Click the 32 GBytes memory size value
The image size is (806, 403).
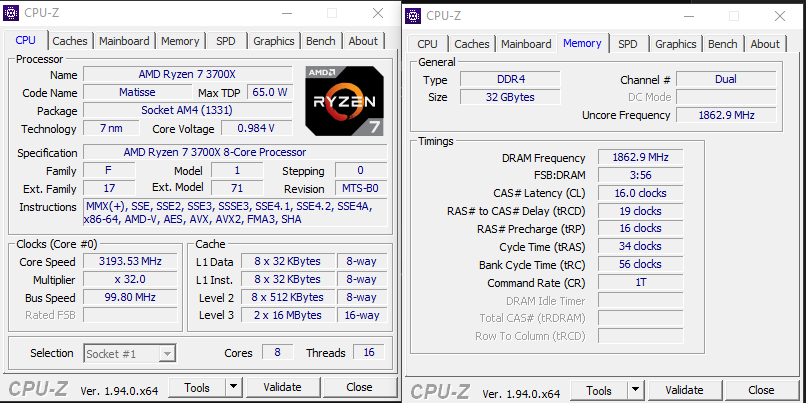[x=510, y=97]
